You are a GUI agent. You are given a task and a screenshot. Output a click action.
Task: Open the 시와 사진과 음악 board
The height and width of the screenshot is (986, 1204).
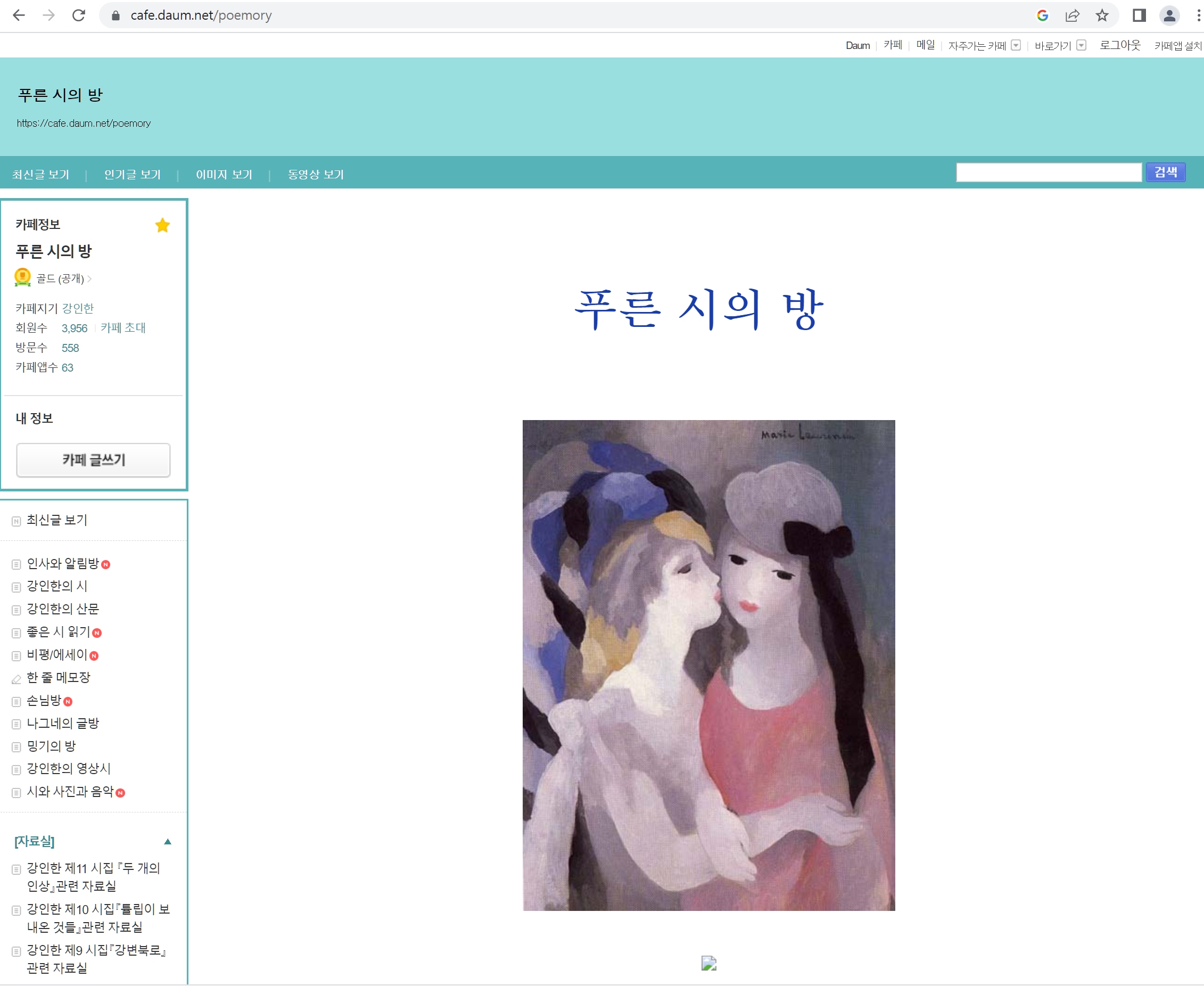pyautogui.click(x=70, y=792)
